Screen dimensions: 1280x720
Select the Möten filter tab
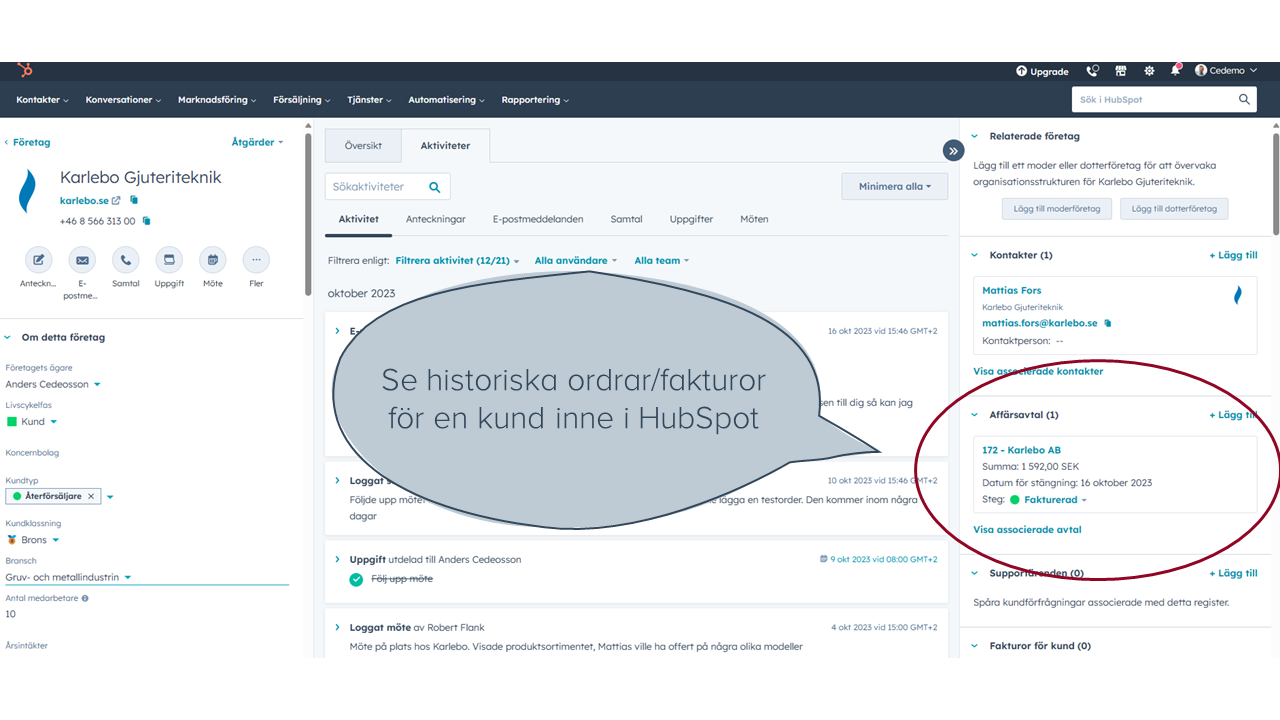pyautogui.click(x=754, y=219)
